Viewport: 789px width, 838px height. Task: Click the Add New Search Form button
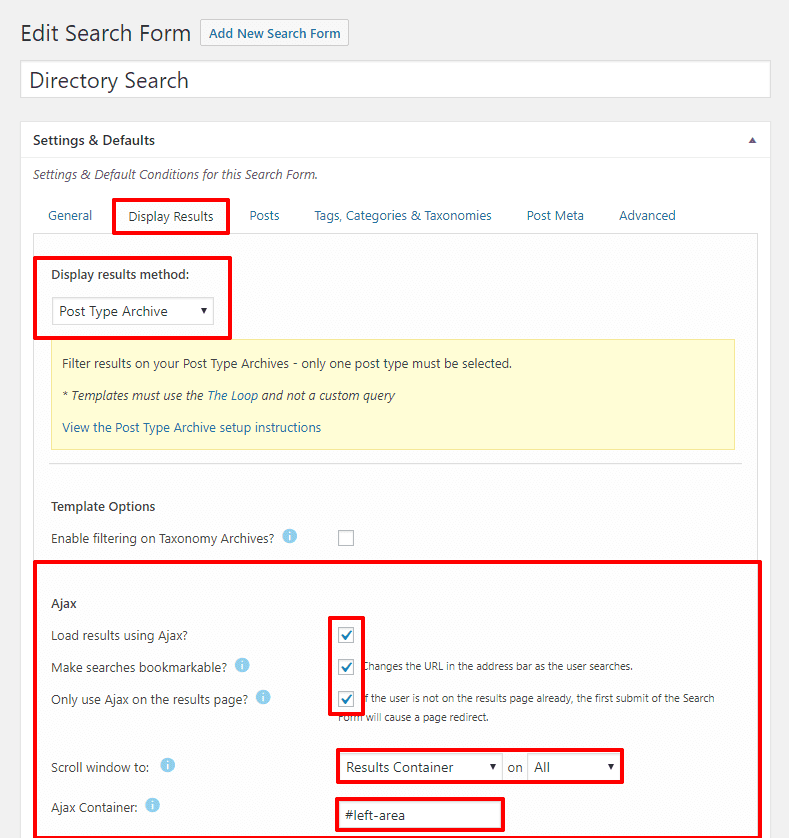click(274, 32)
